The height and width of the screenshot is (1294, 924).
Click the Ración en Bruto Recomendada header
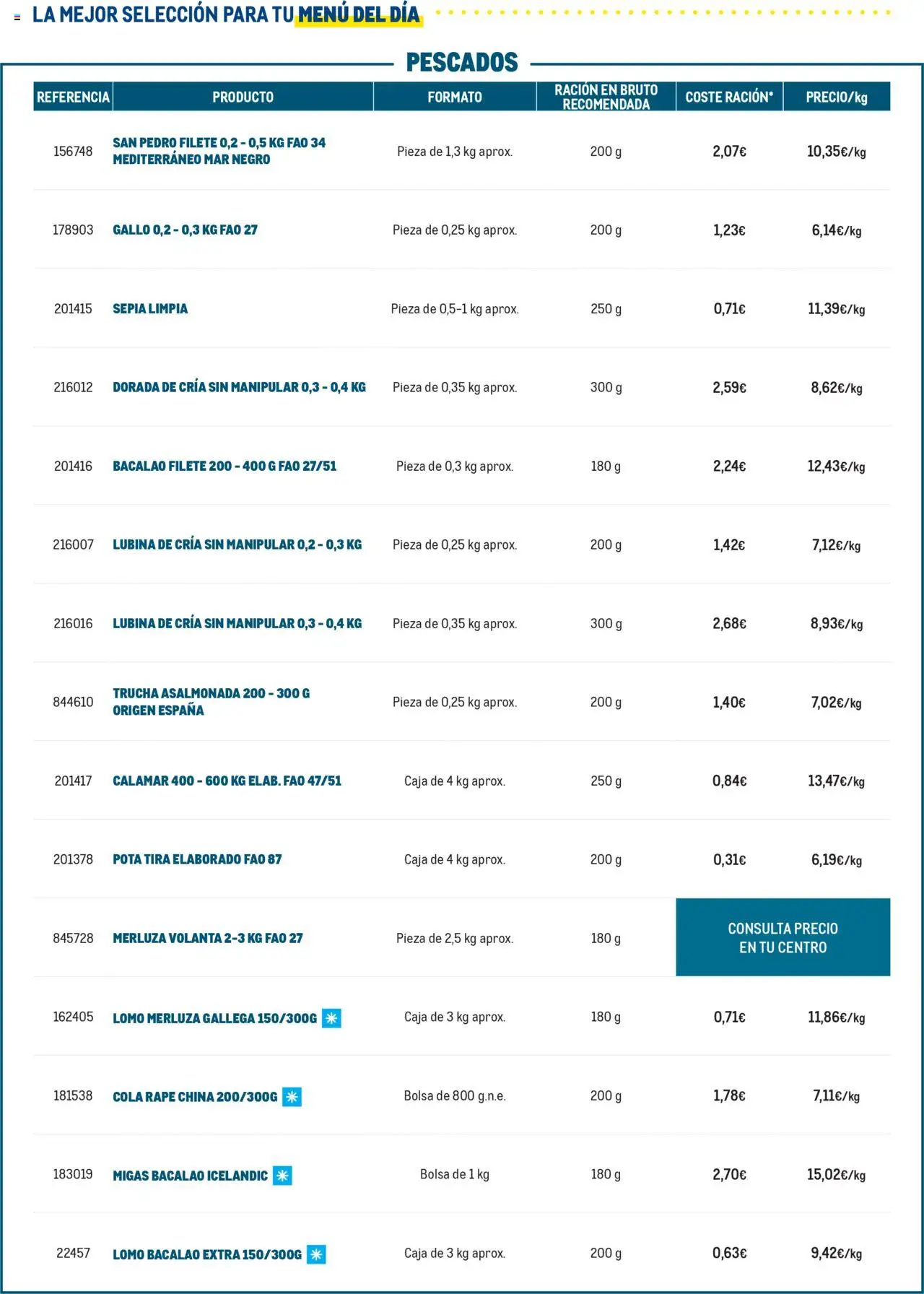606,97
